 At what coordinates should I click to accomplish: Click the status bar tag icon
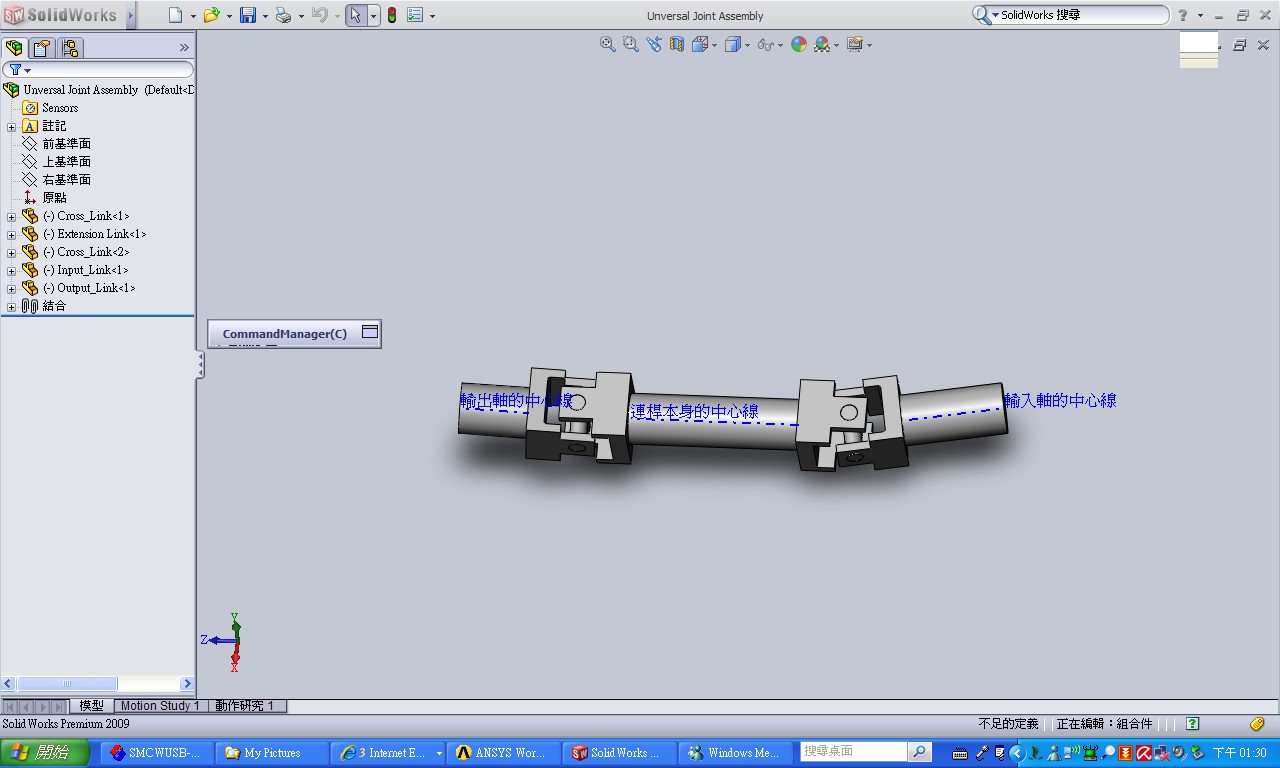pyautogui.click(x=1257, y=724)
